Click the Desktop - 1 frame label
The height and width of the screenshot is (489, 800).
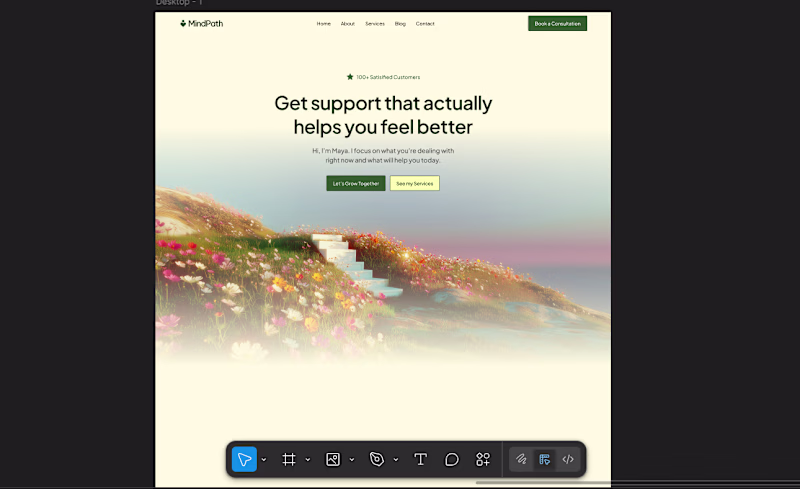(179, 3)
